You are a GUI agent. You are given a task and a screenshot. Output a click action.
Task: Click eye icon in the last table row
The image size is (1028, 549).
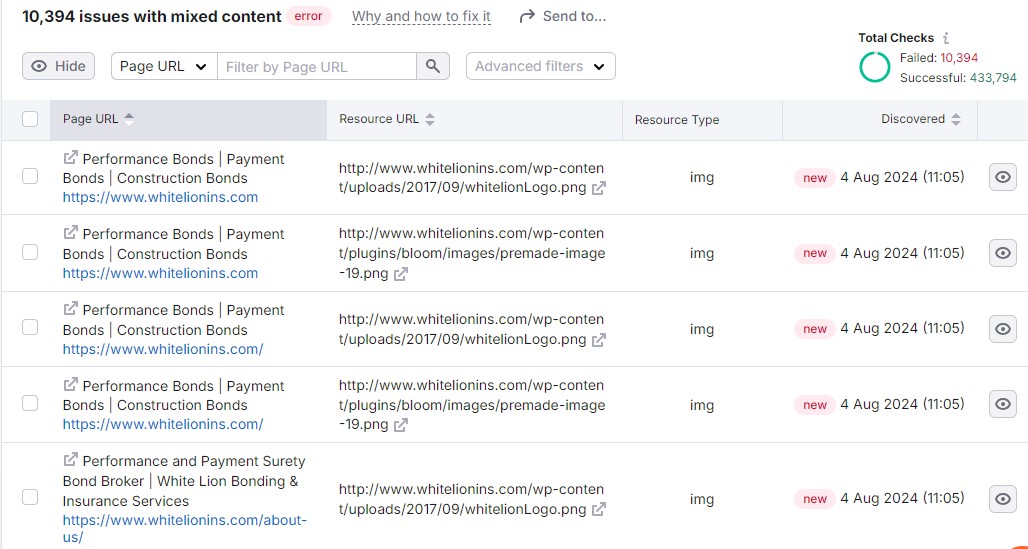[1002, 498]
